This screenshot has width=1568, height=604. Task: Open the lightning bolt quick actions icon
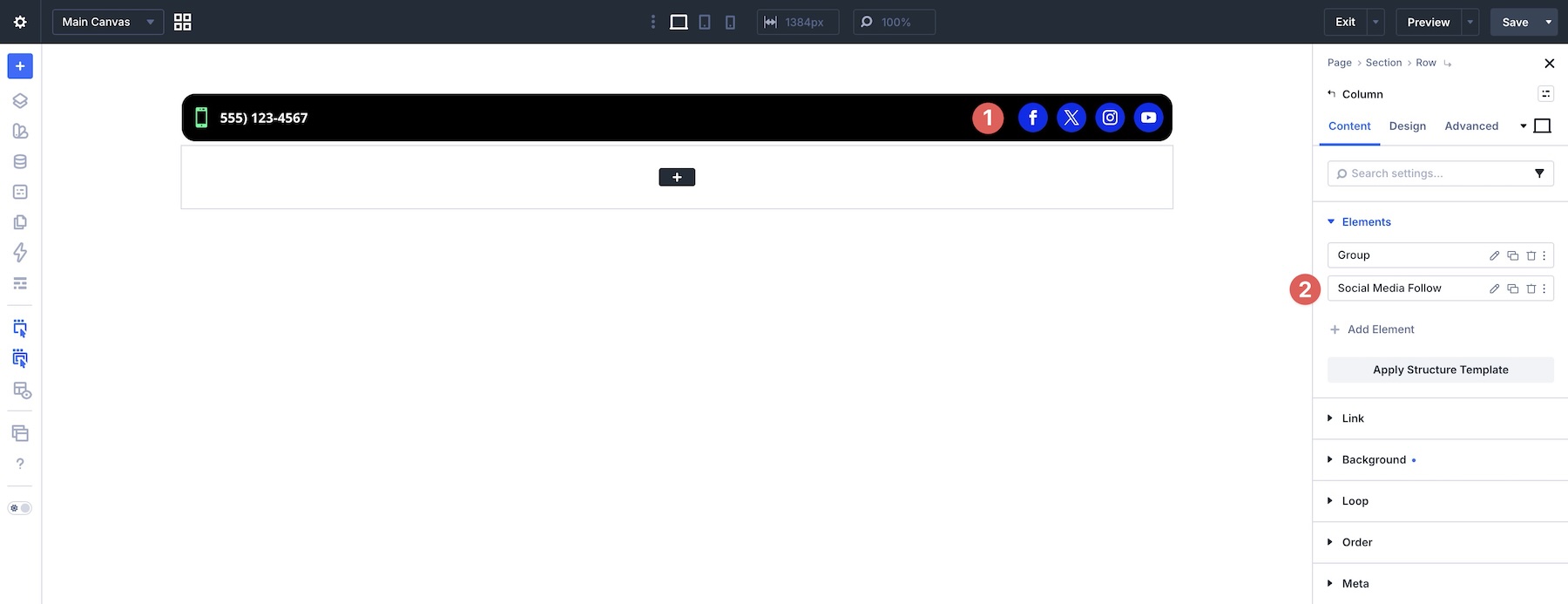click(20, 253)
